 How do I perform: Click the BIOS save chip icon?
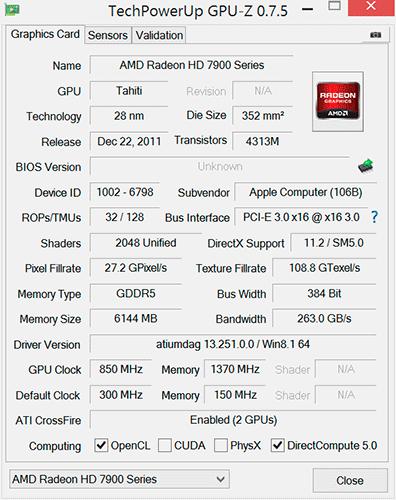[x=365, y=166]
